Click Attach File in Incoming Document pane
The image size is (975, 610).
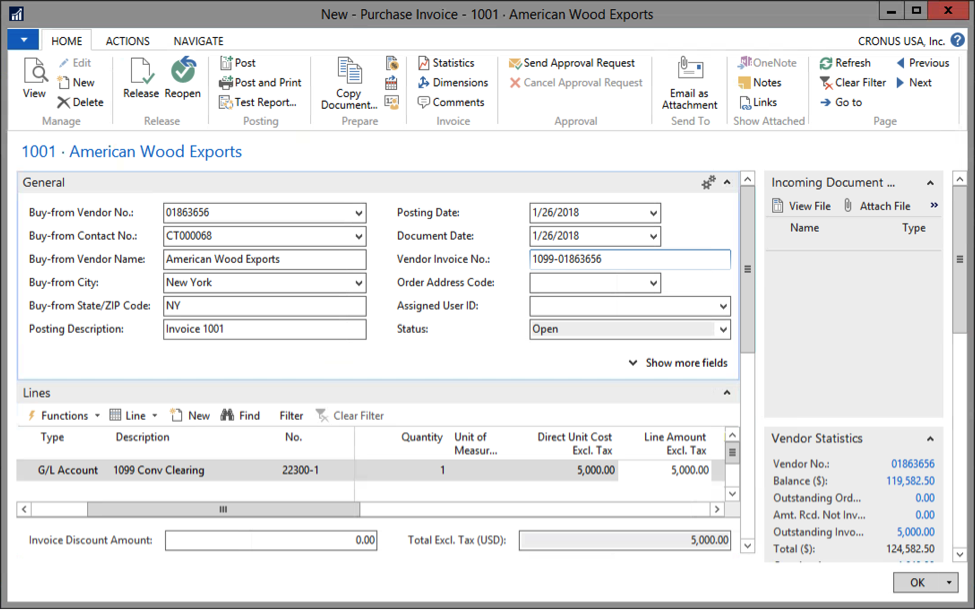(x=877, y=206)
